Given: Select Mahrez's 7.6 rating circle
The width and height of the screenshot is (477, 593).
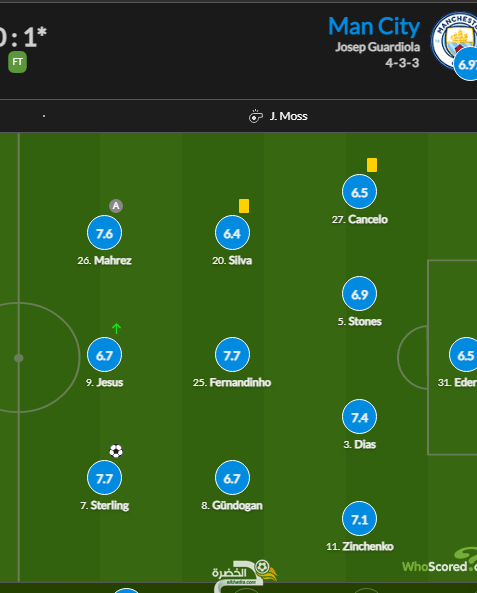Looking at the screenshot, I should [x=104, y=233].
